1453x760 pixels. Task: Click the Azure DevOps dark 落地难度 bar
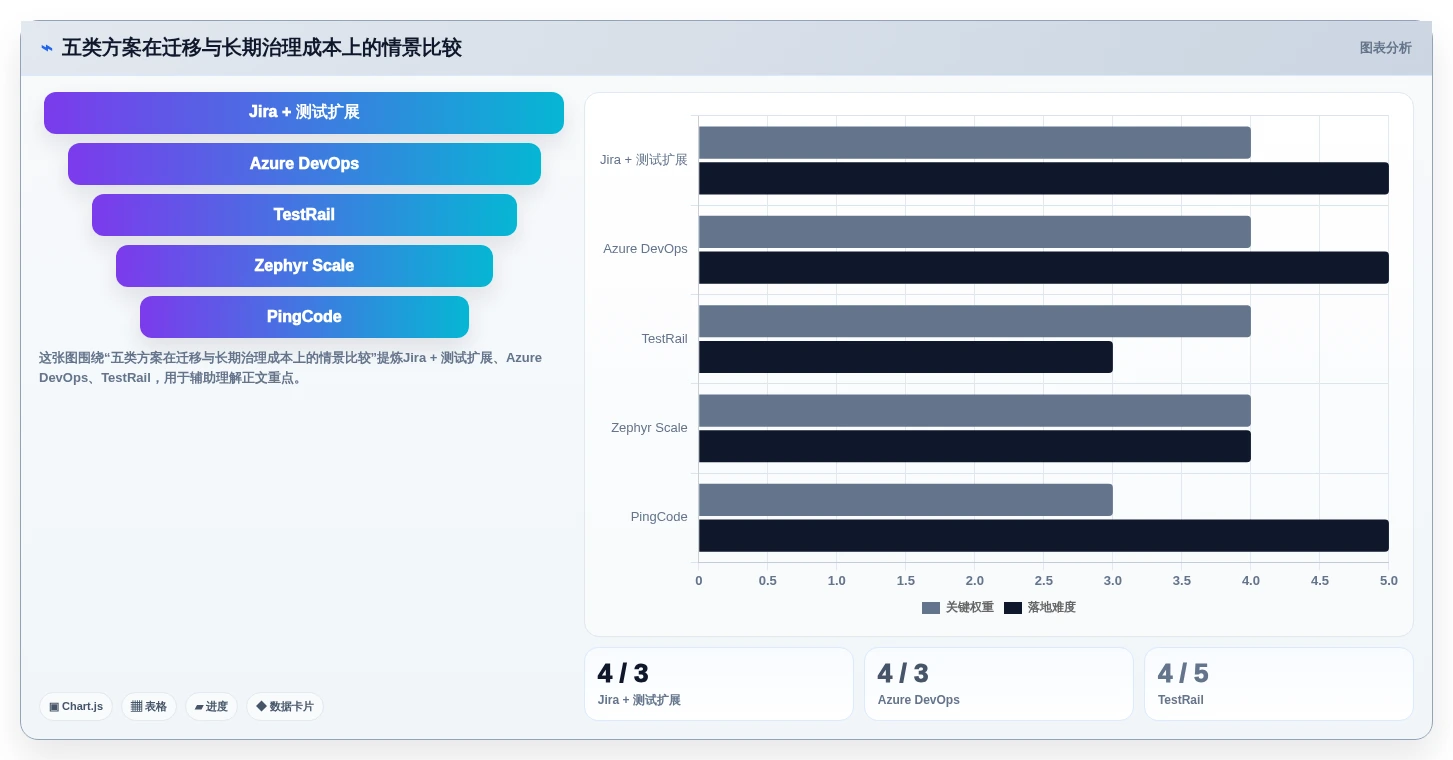[1044, 268]
